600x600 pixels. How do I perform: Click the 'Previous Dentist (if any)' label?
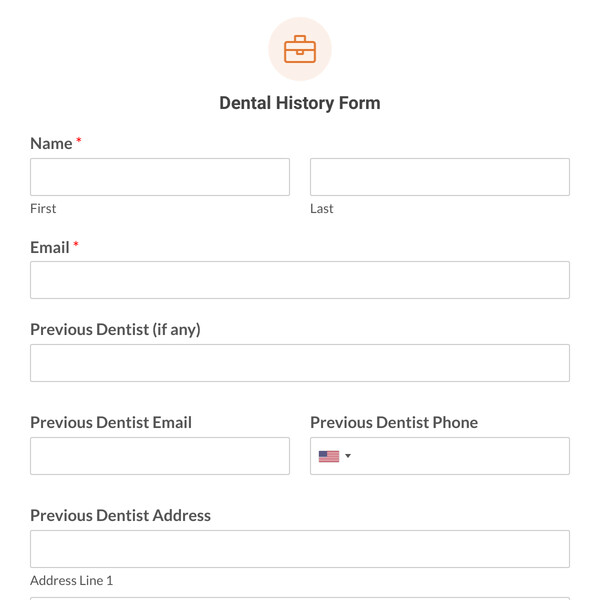coord(115,329)
